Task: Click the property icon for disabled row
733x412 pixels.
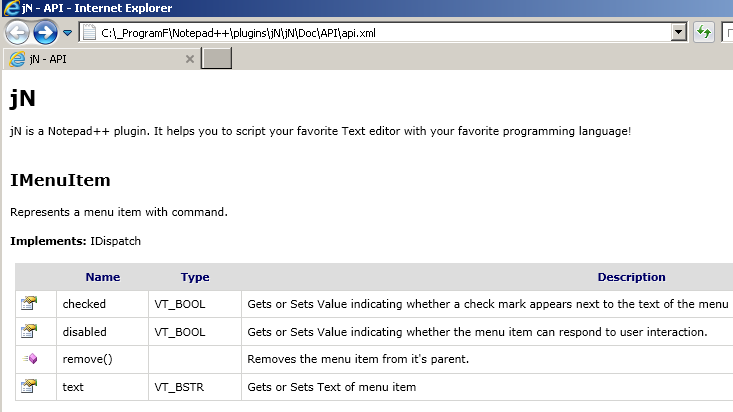Action: point(29,332)
